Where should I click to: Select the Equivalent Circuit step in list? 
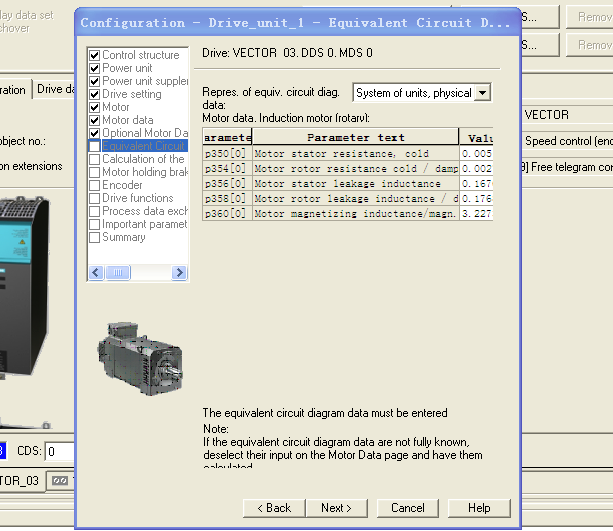point(143,146)
